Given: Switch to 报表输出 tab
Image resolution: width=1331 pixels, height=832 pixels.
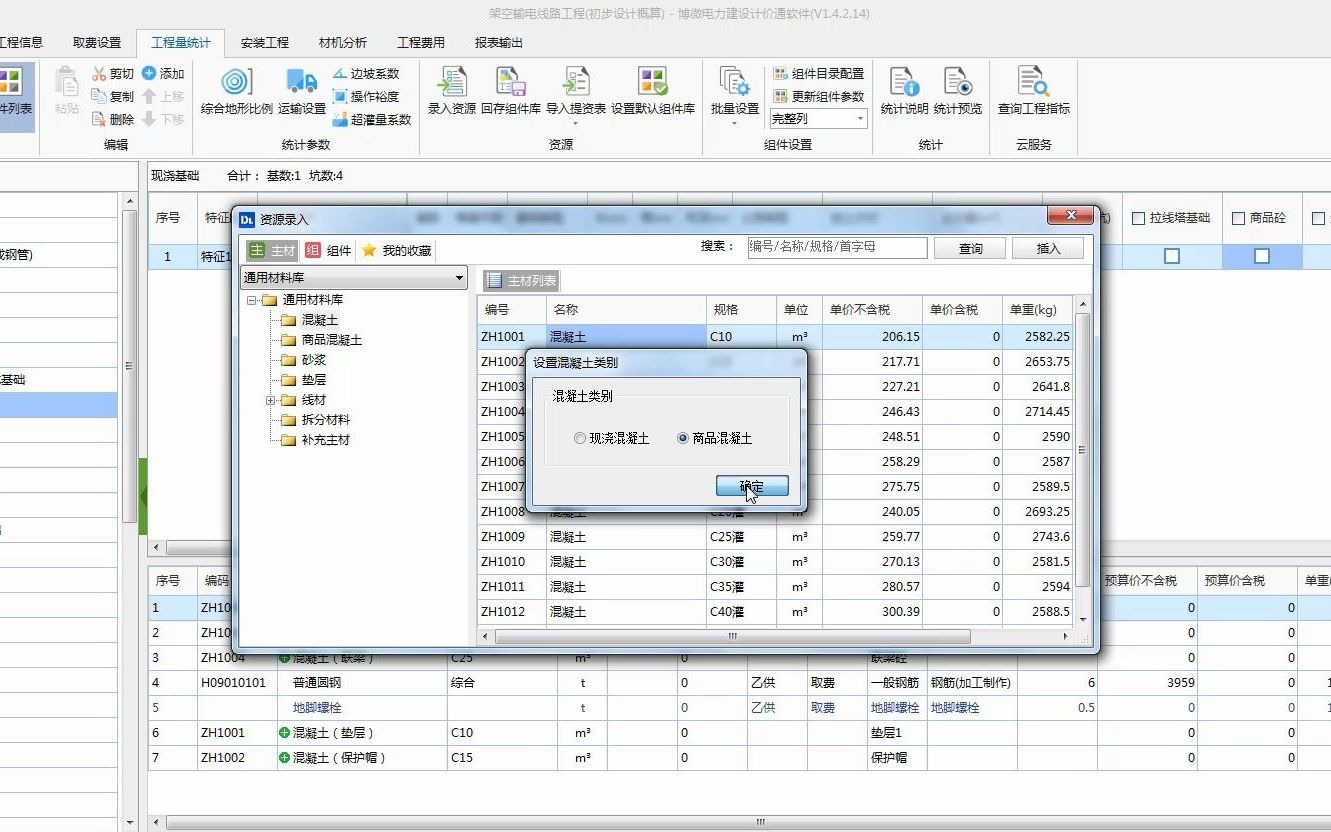Looking at the screenshot, I should coord(499,42).
